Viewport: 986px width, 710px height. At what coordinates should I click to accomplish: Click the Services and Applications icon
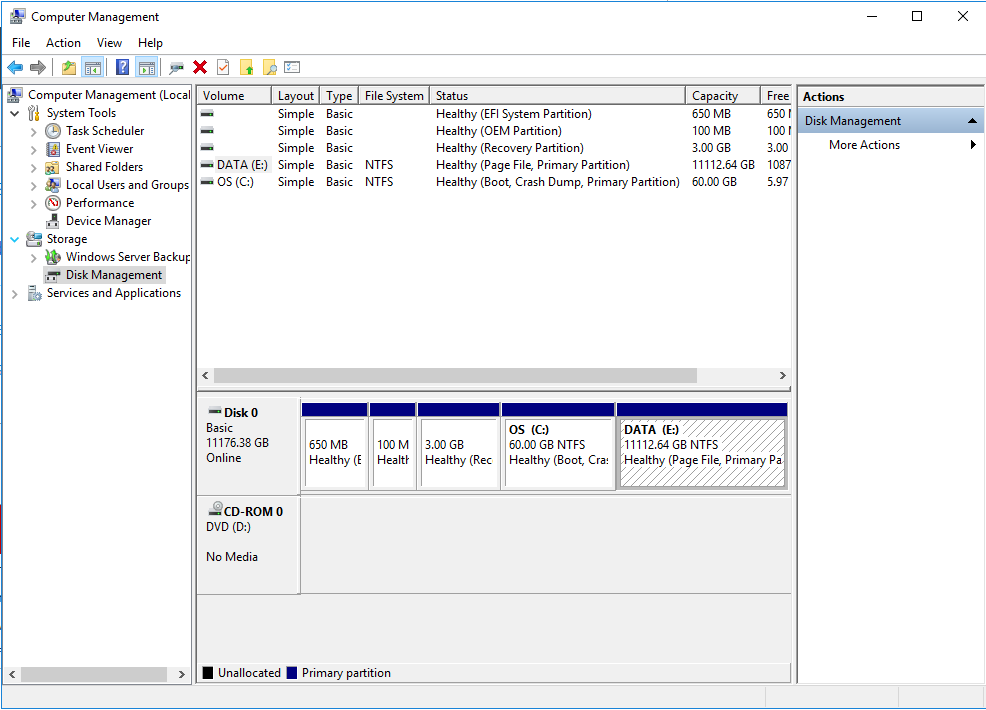pyautogui.click(x=34, y=293)
